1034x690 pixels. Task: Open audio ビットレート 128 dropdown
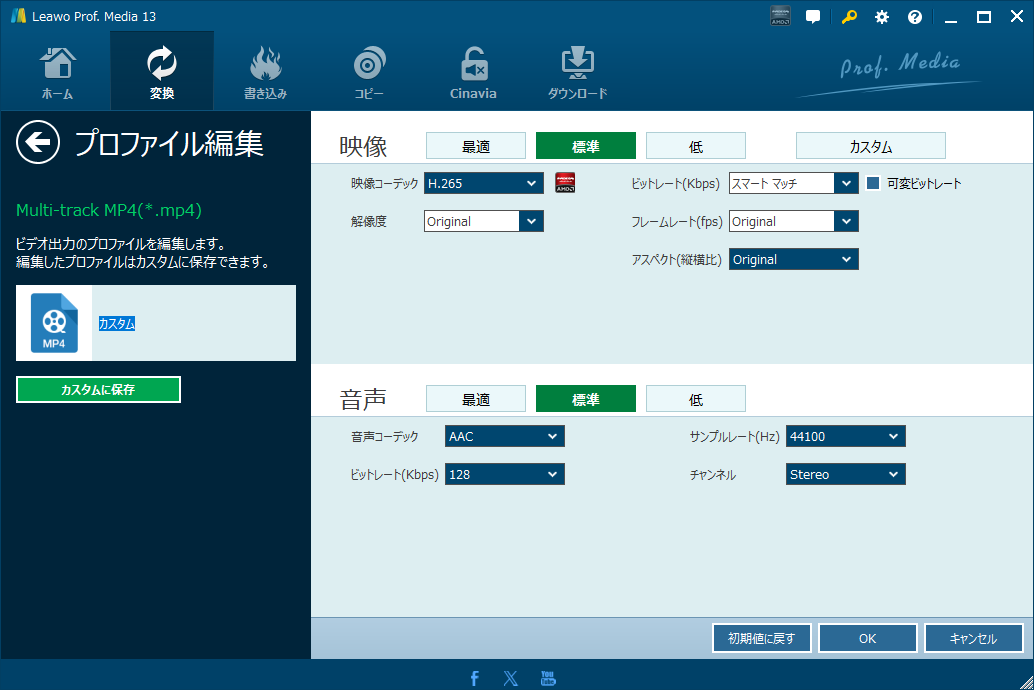tap(505, 474)
